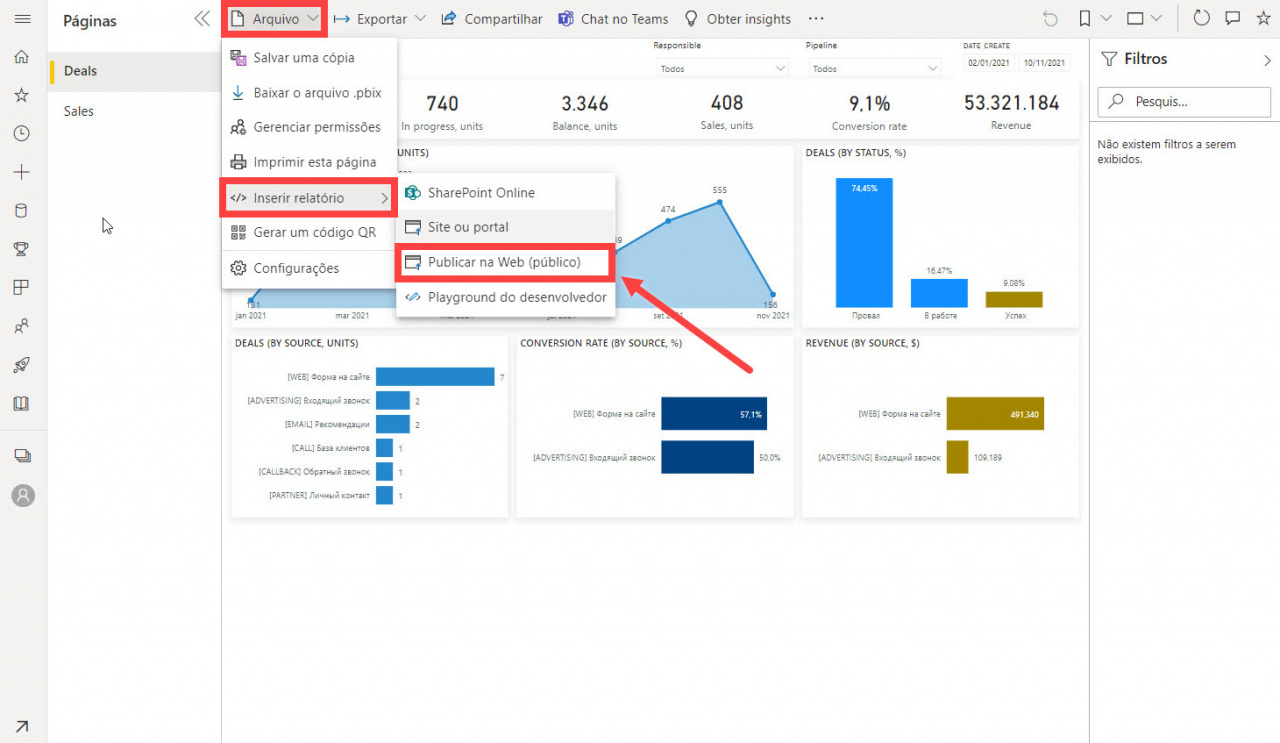Open Recent items via the clock icon
This screenshot has height=743, width=1280.
(x=23, y=133)
